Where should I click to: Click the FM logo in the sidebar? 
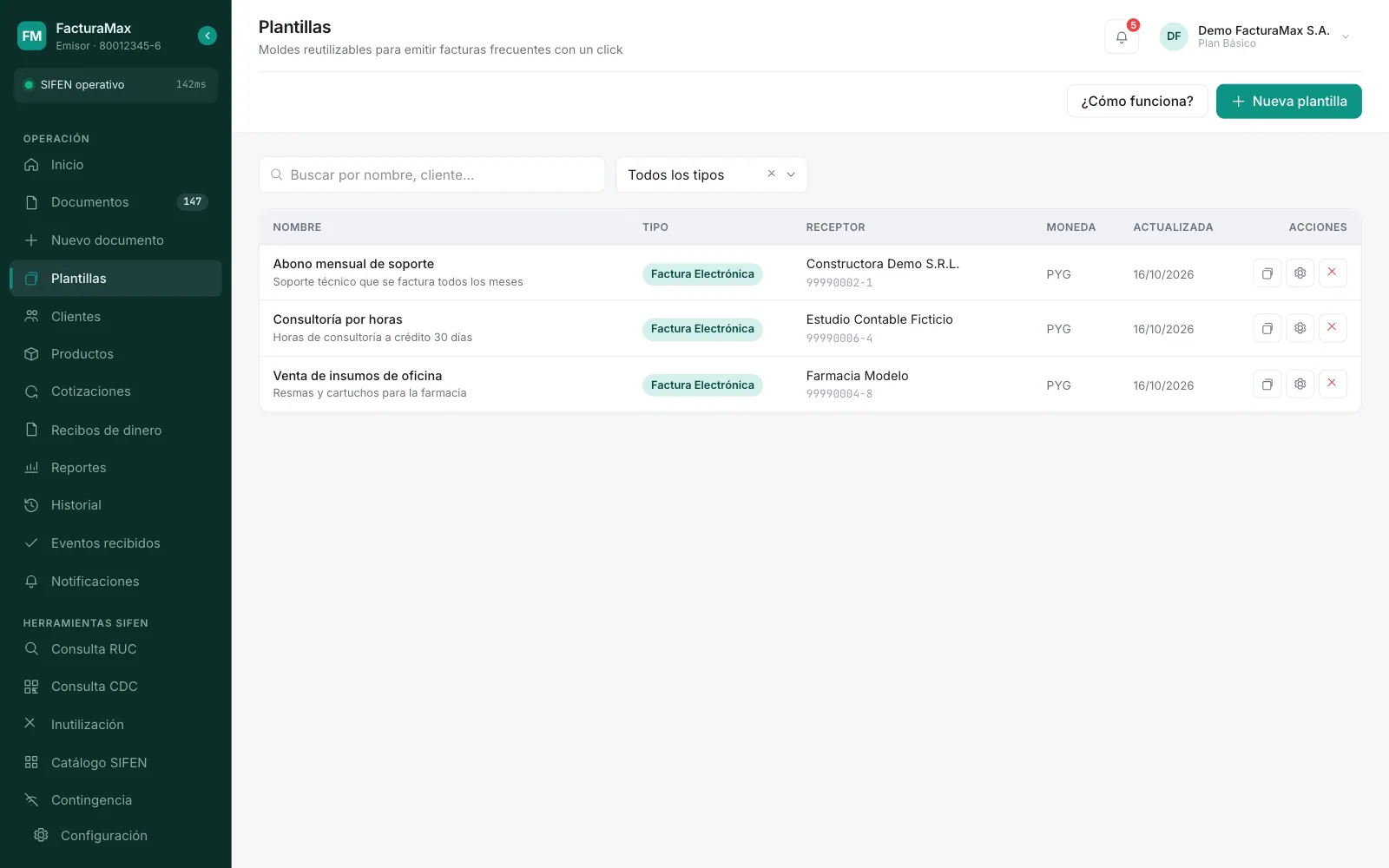32,36
